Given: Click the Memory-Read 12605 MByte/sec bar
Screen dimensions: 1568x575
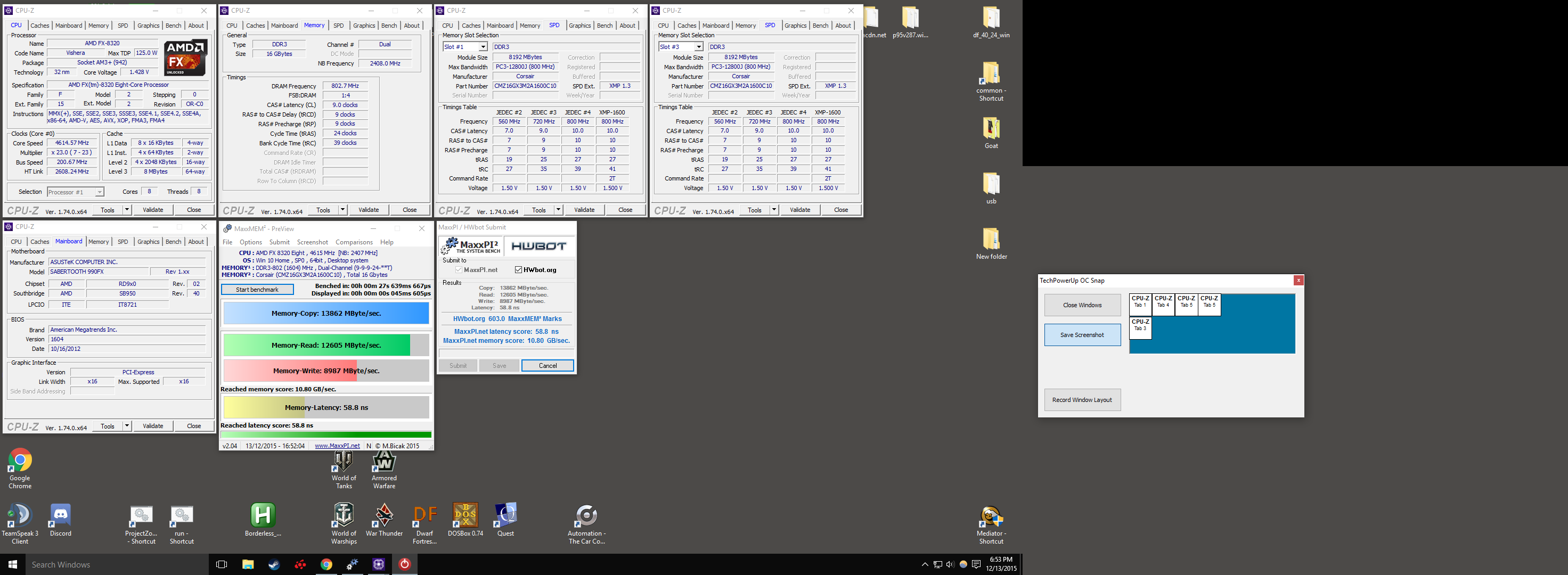Looking at the screenshot, I should (x=326, y=345).
